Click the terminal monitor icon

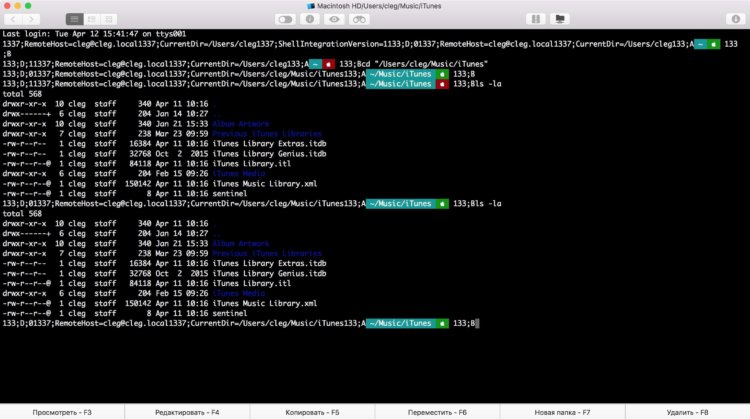tap(560, 19)
